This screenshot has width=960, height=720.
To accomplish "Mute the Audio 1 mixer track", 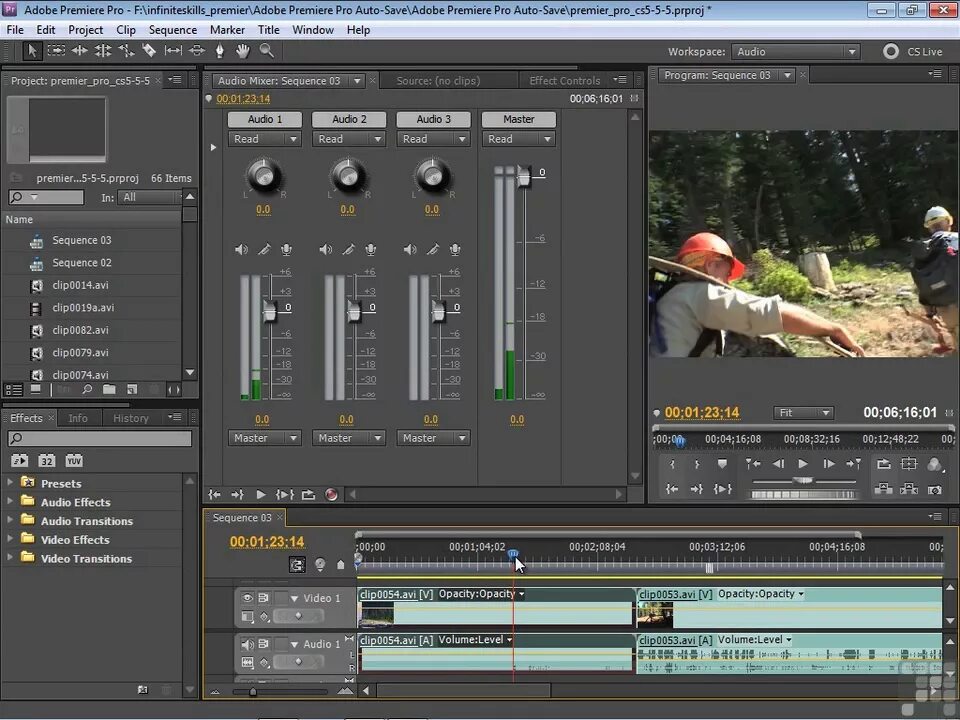I will coord(241,250).
